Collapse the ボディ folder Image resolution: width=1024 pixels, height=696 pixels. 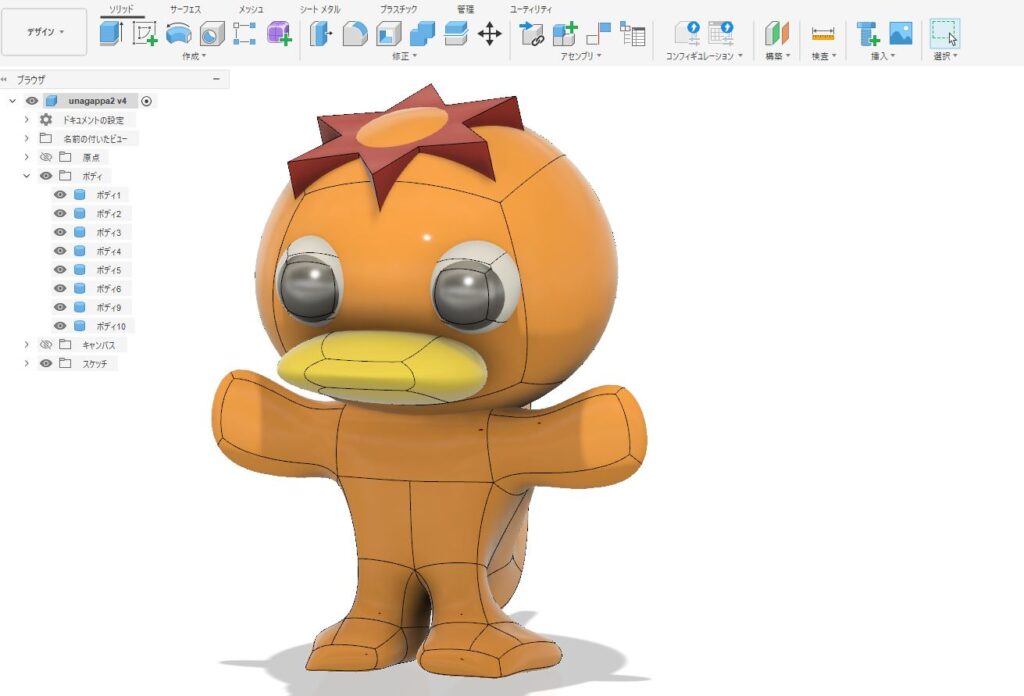click(27, 176)
